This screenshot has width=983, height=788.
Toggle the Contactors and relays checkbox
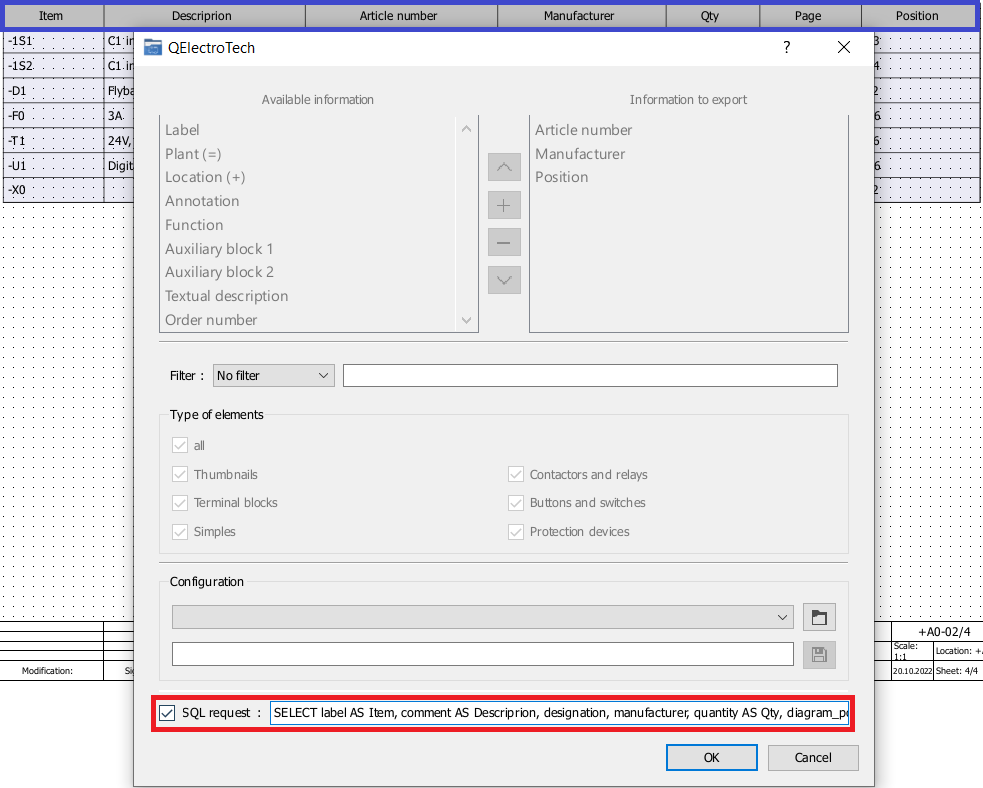coord(516,475)
